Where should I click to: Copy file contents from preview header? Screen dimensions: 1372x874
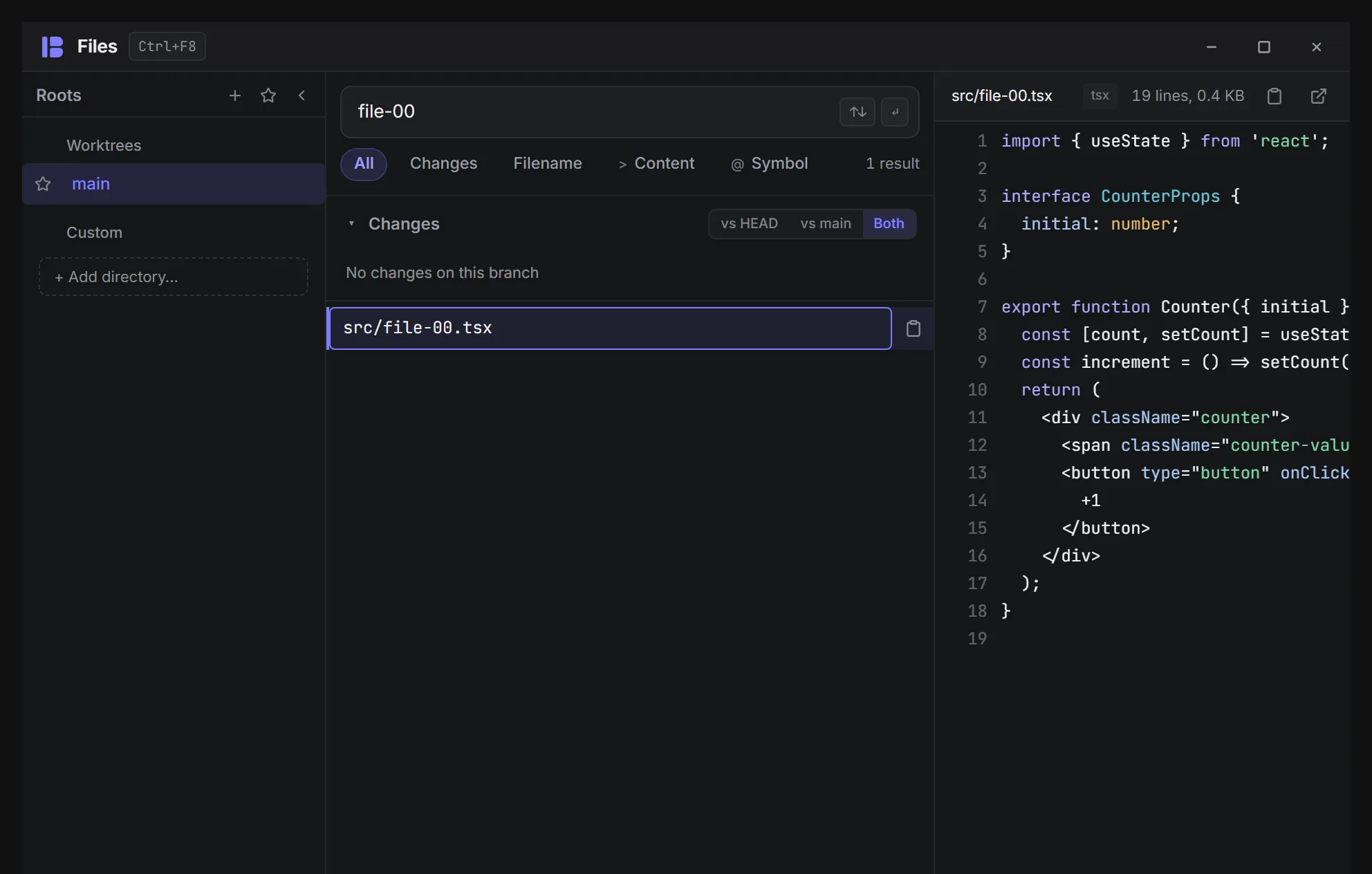[1274, 96]
